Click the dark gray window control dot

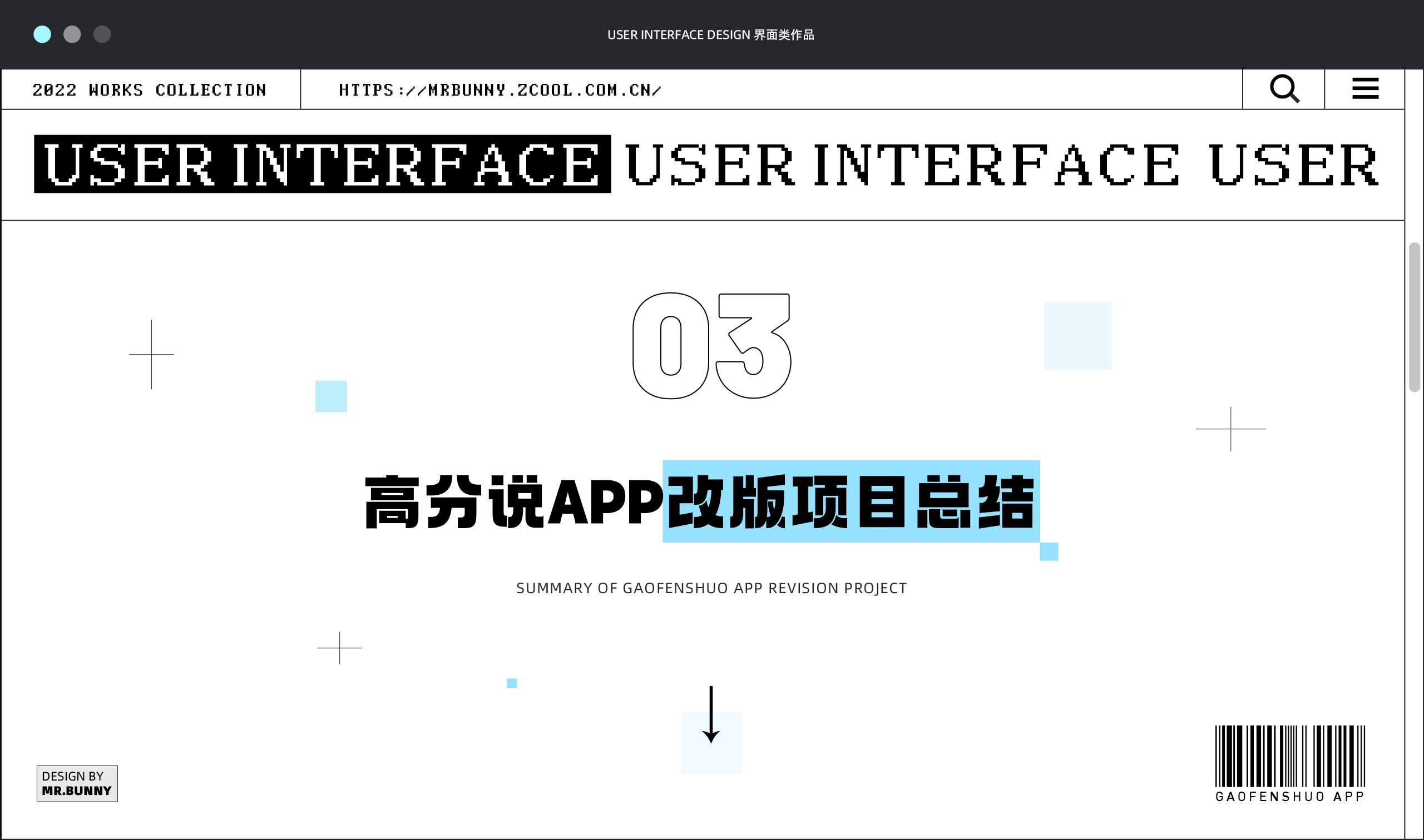pyautogui.click(x=102, y=34)
